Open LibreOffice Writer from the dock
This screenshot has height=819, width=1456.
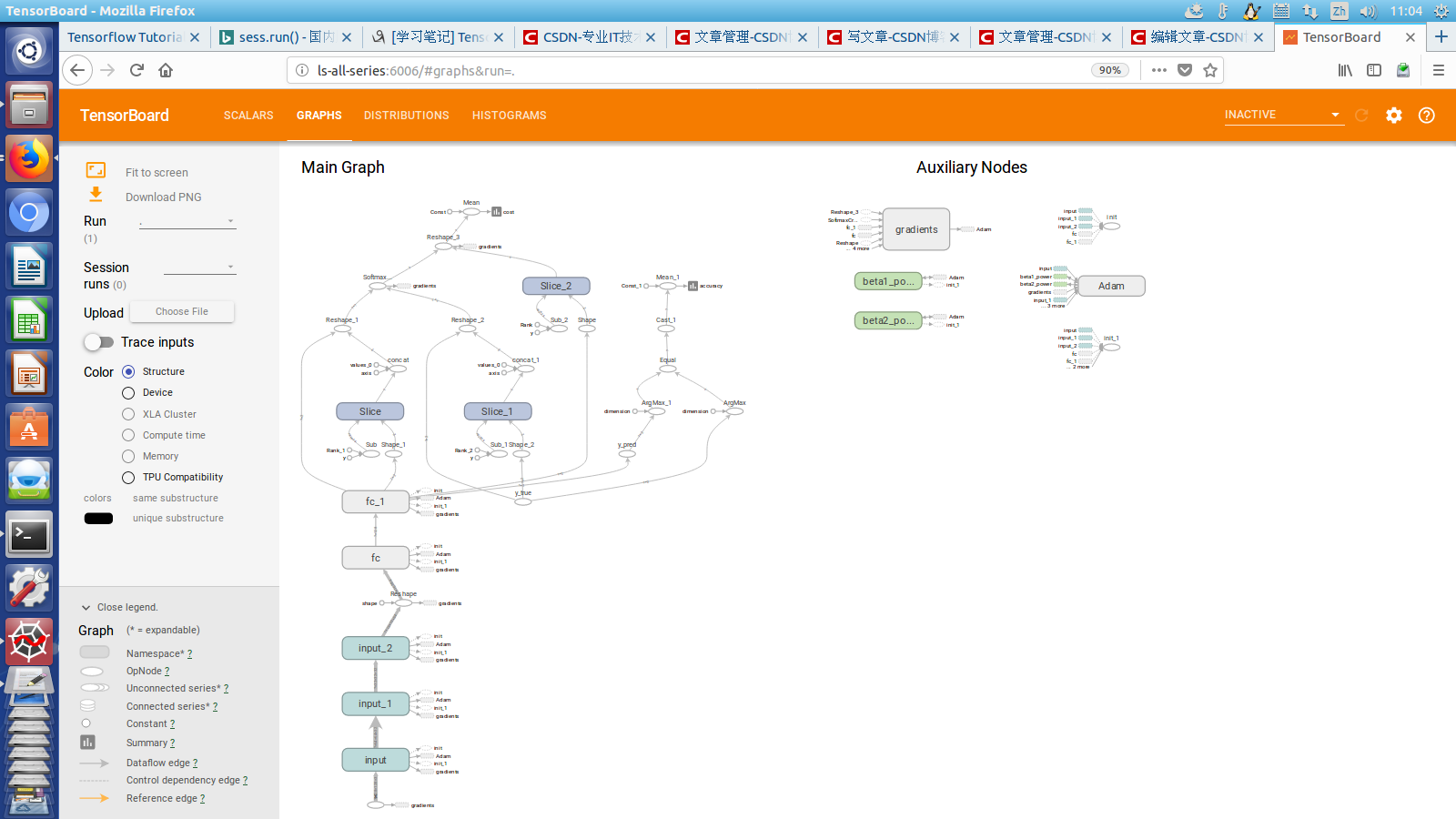click(29, 267)
